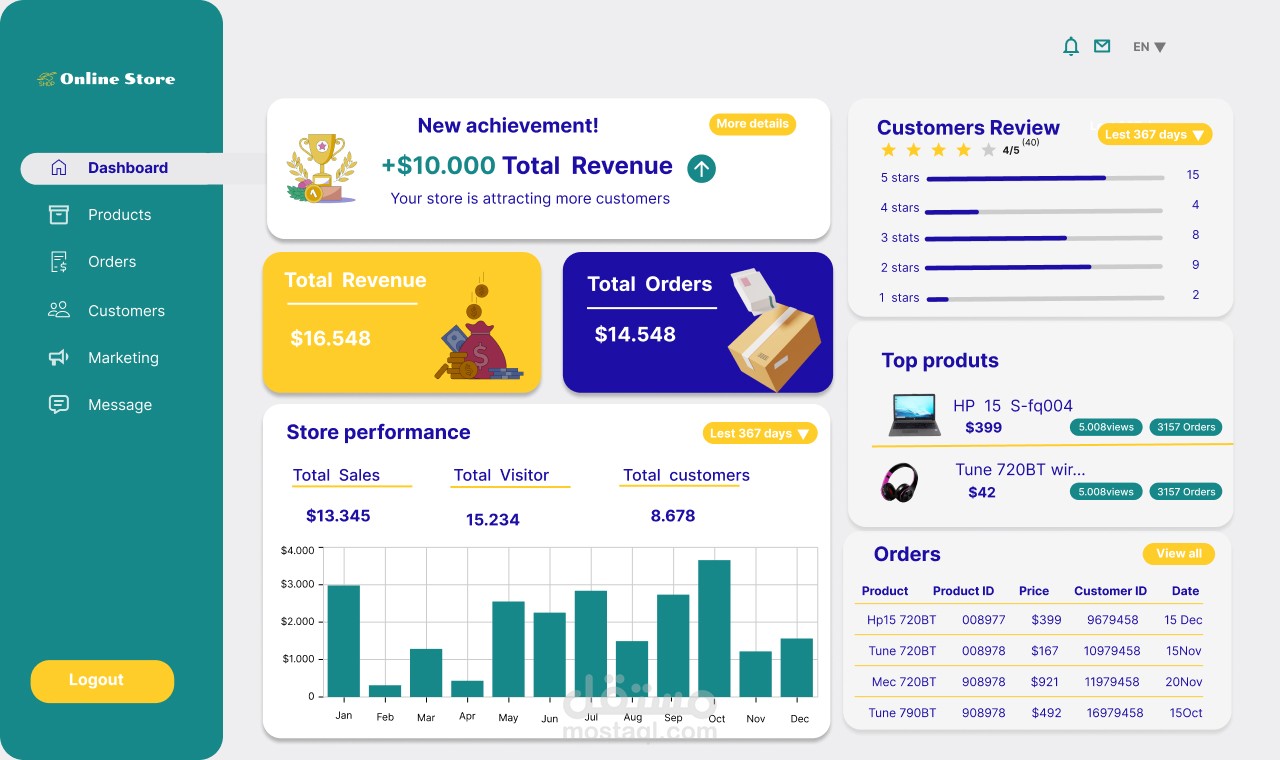1280x760 pixels.
Task: Click the Total Sales label
Action: [336, 475]
